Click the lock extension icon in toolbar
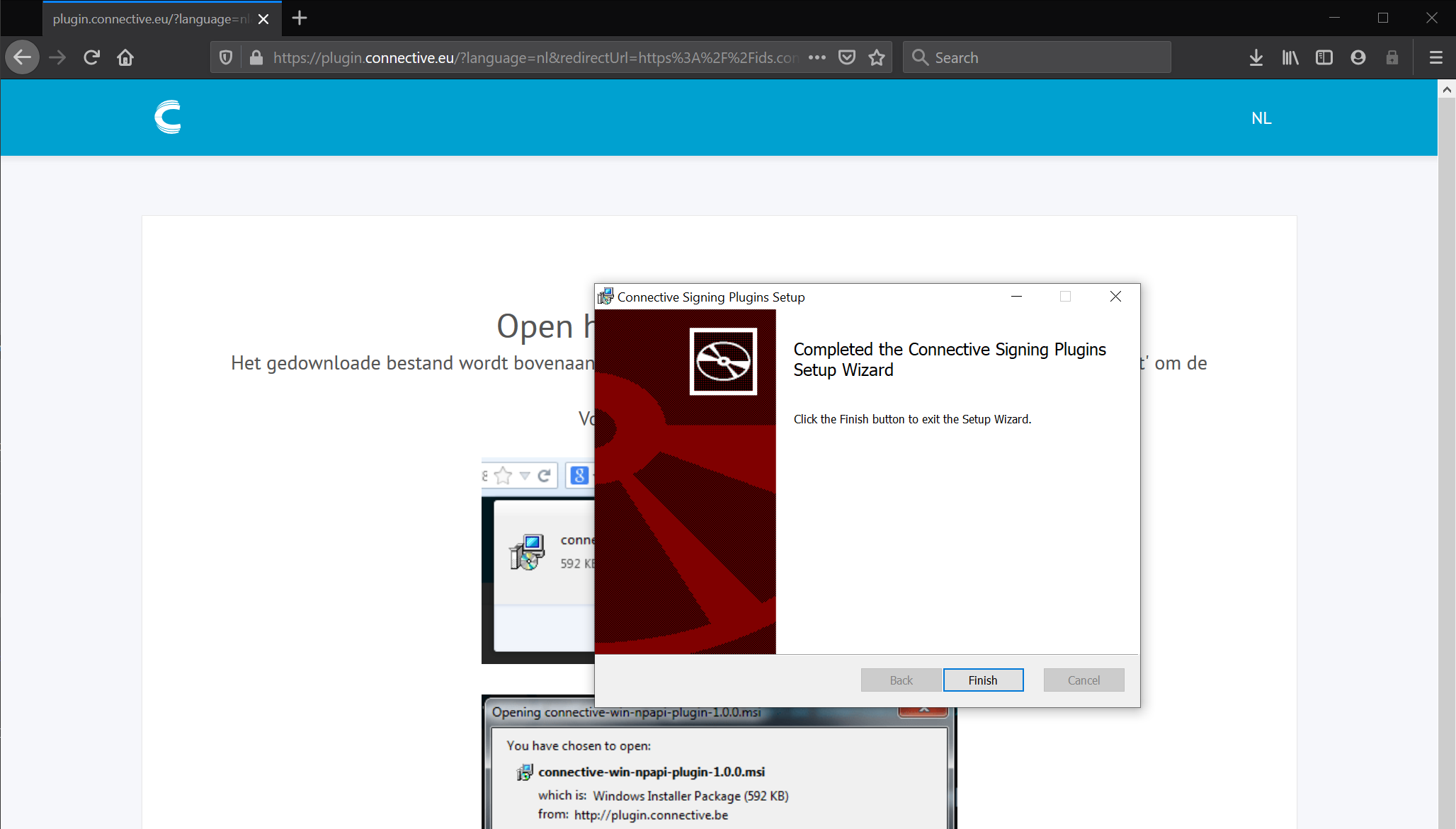This screenshot has height=829, width=1456. (x=1392, y=57)
